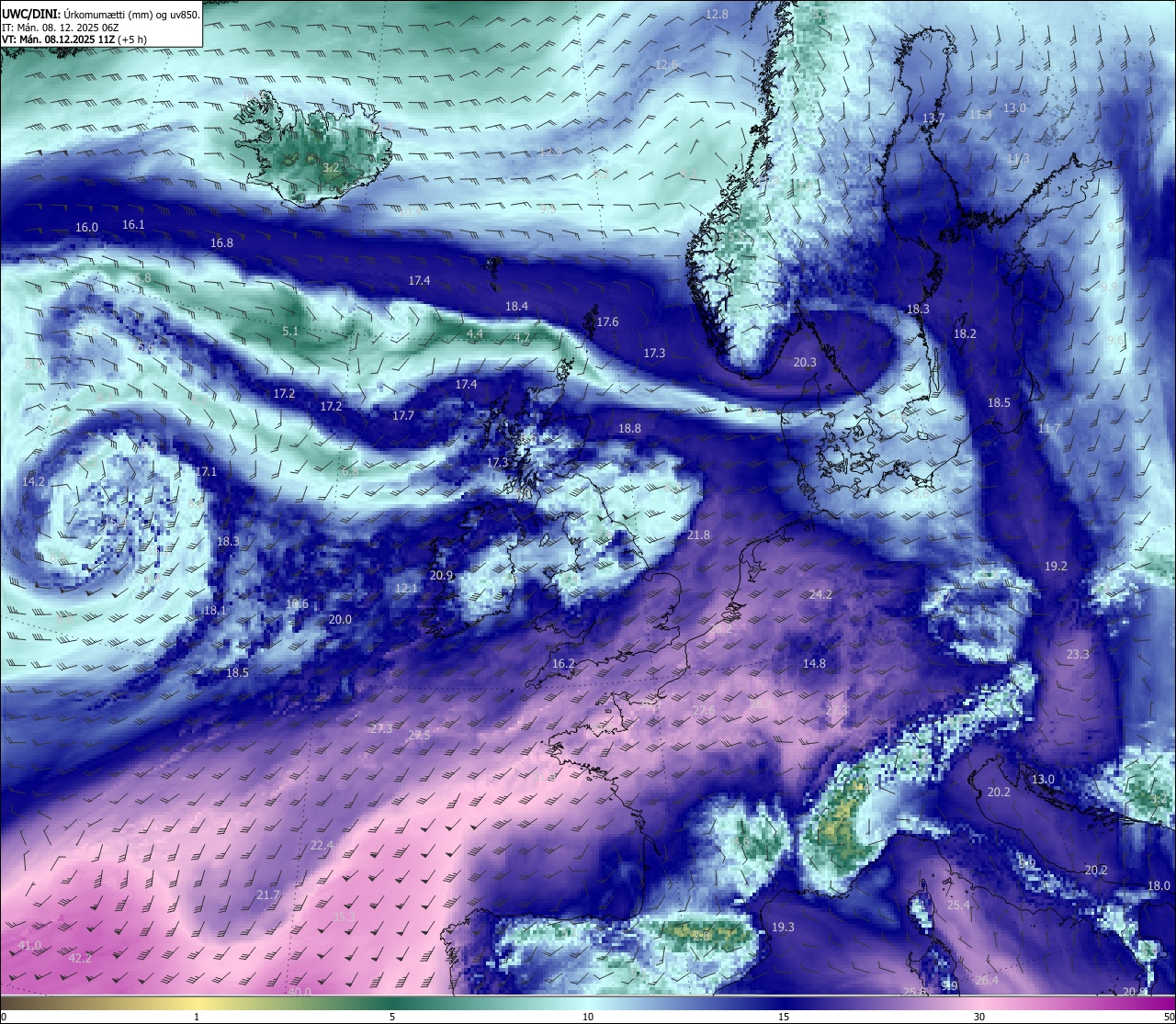Screen dimensions: 1176x1024
Task: Click the colorbar tick label '10'
Action: tap(588, 1017)
